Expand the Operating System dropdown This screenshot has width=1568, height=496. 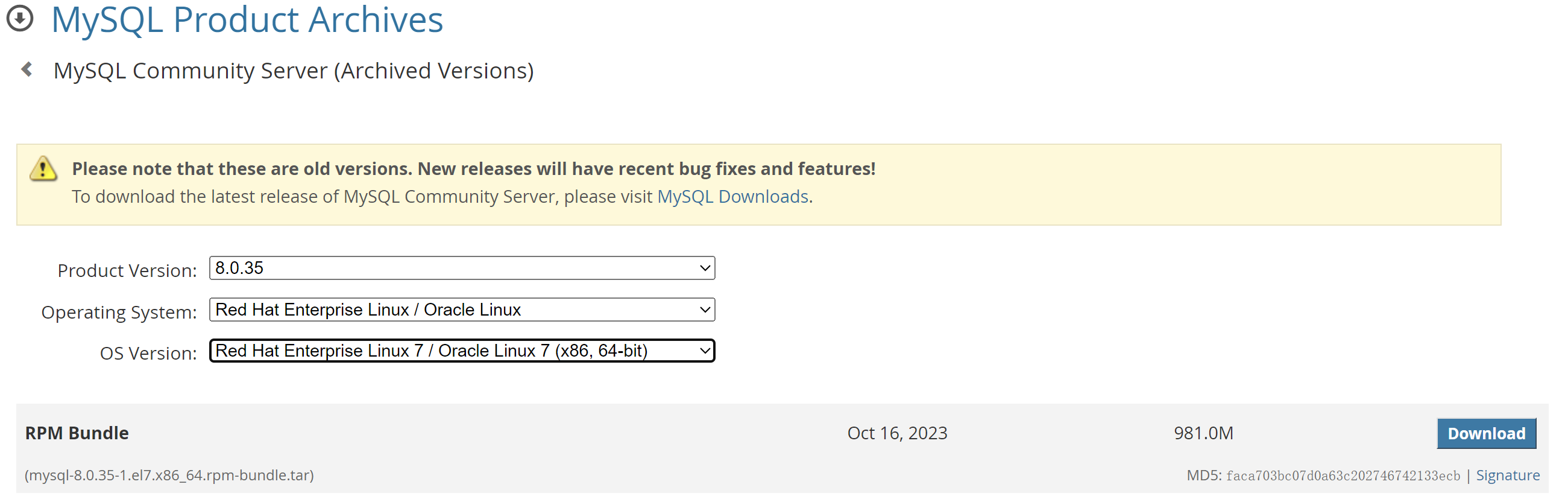click(461, 310)
